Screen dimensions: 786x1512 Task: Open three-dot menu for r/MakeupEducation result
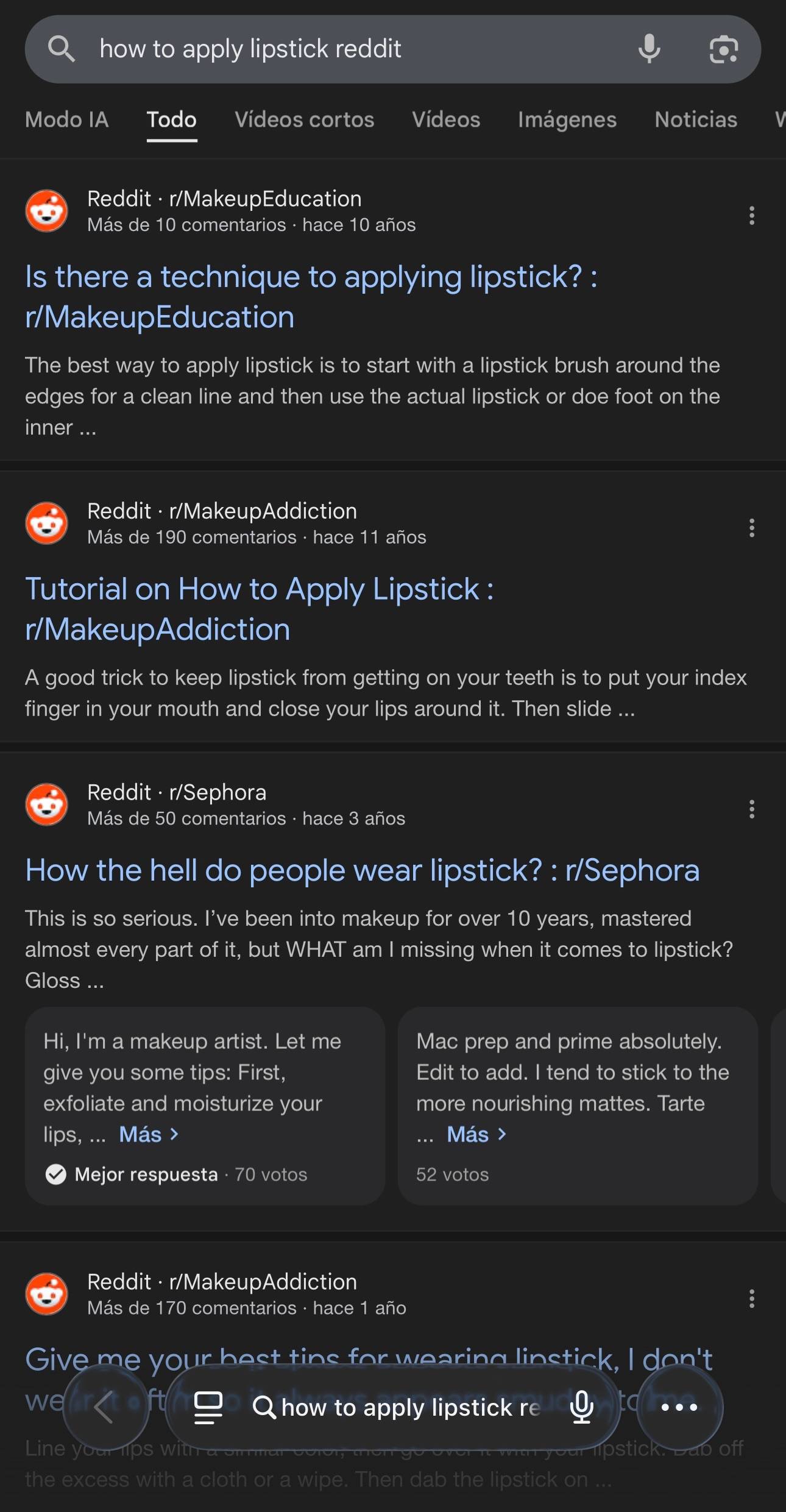click(751, 215)
